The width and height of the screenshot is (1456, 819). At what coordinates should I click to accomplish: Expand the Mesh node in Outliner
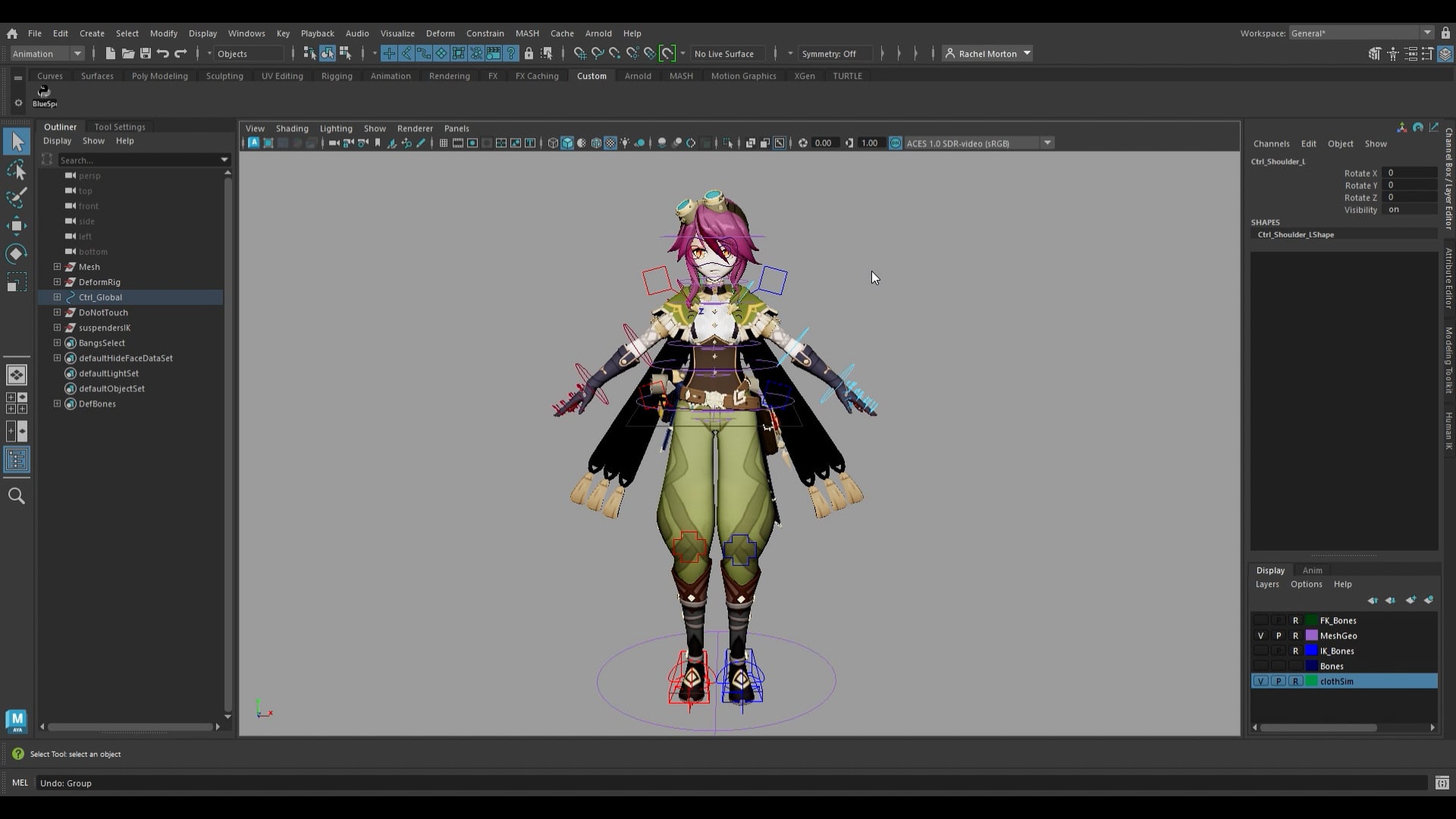[57, 267]
